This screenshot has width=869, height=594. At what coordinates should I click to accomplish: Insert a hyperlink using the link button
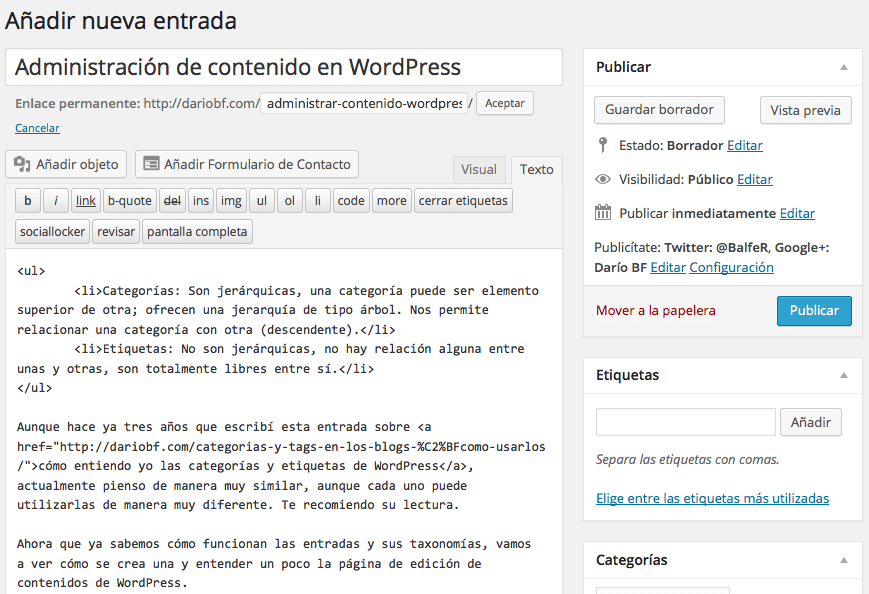click(x=86, y=201)
